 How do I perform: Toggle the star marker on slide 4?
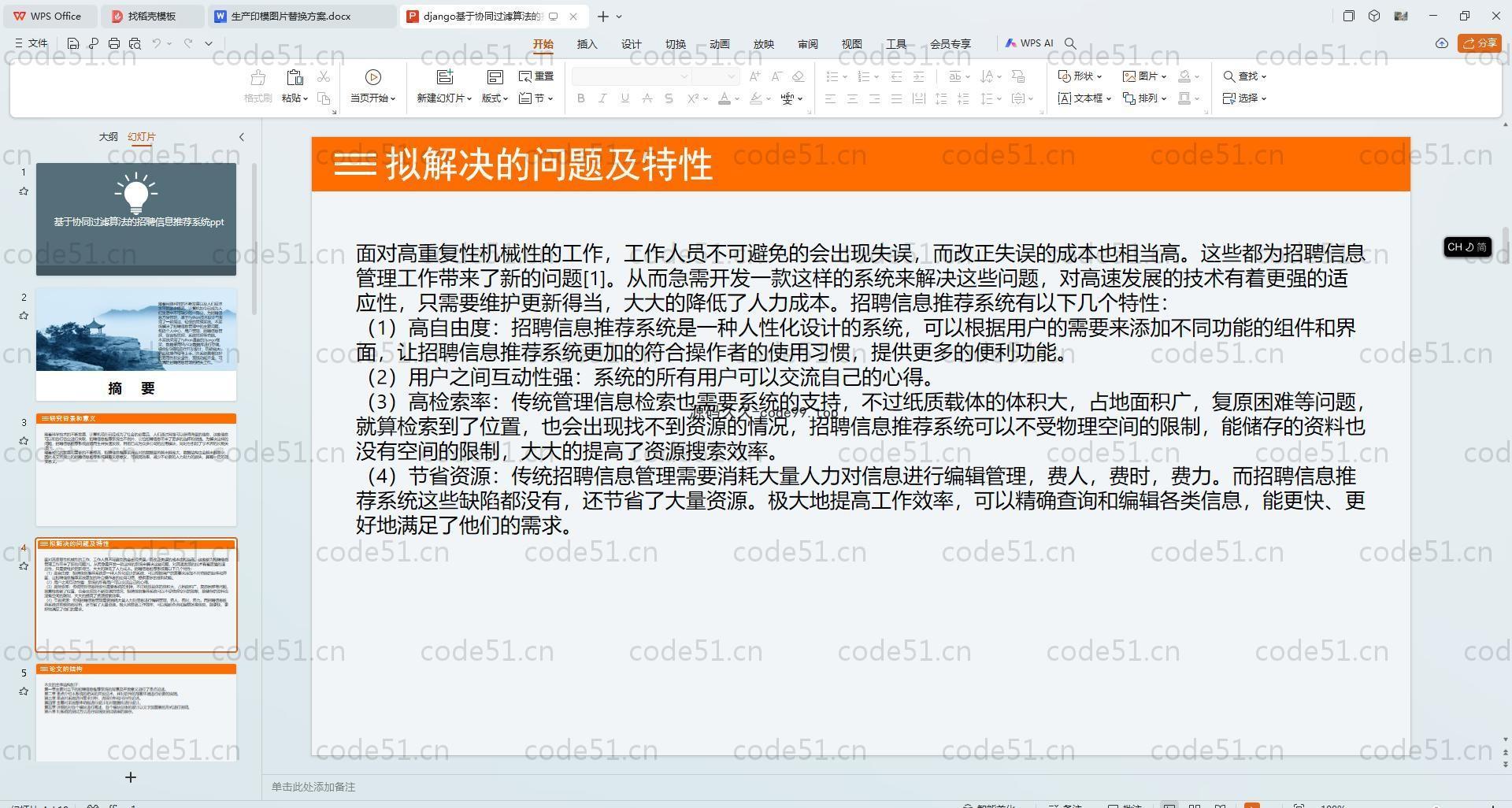tap(24, 566)
